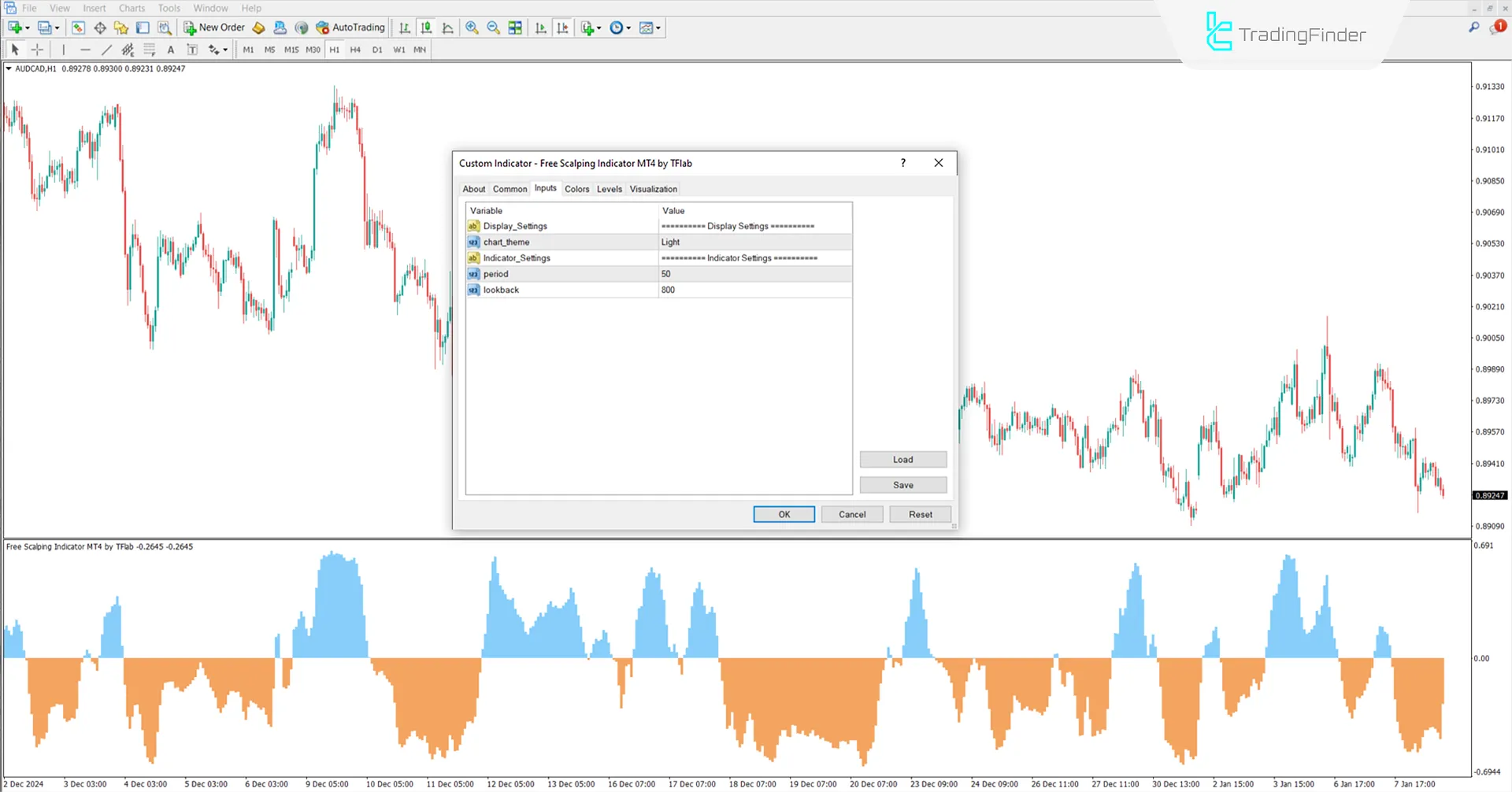Screen dimensions: 1512x792
Task: Select the Fibonacci Retracement tool
Action: point(126,49)
